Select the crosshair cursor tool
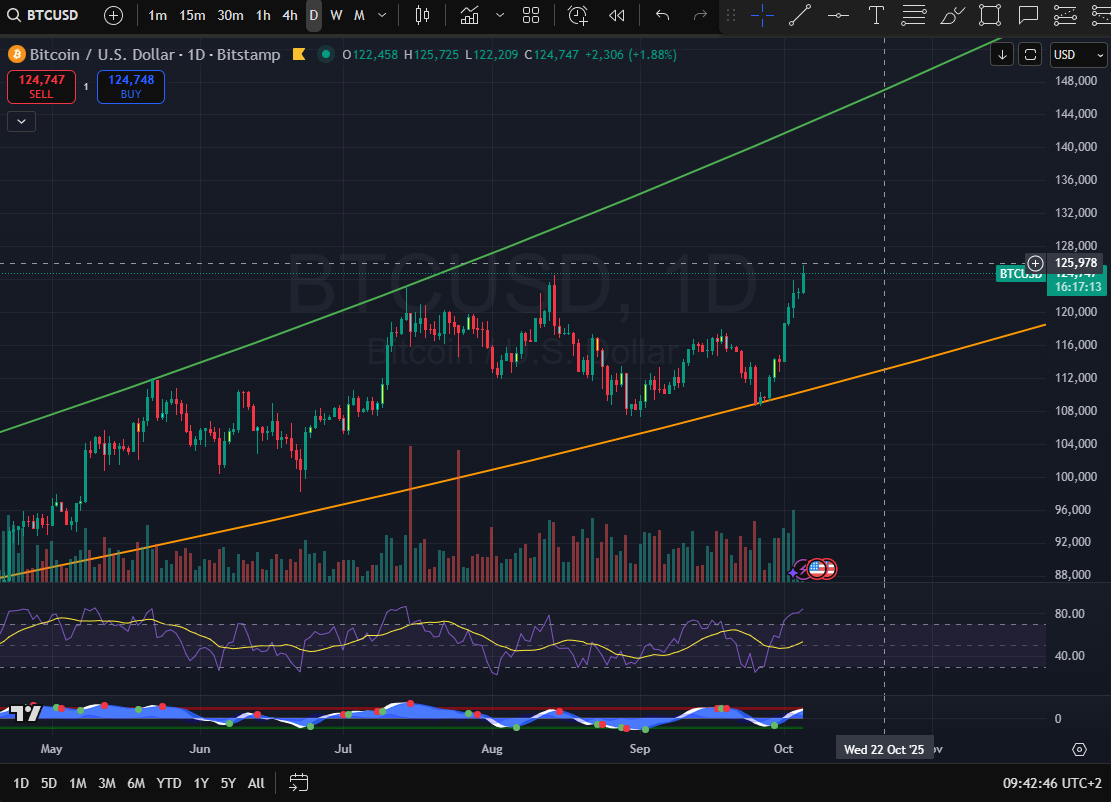This screenshot has height=802, width=1111. tap(762, 15)
